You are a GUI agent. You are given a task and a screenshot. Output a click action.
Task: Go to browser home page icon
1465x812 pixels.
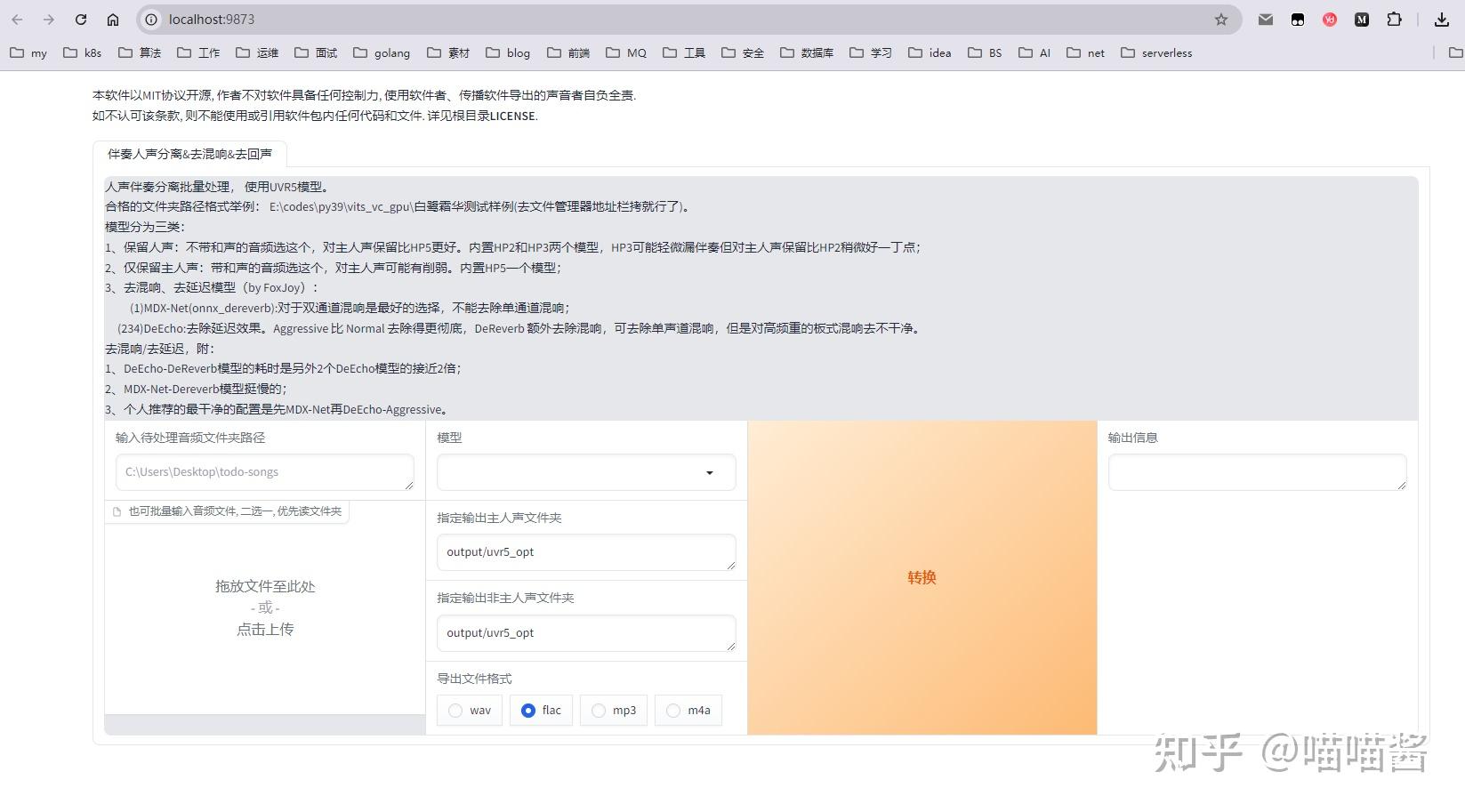113,19
